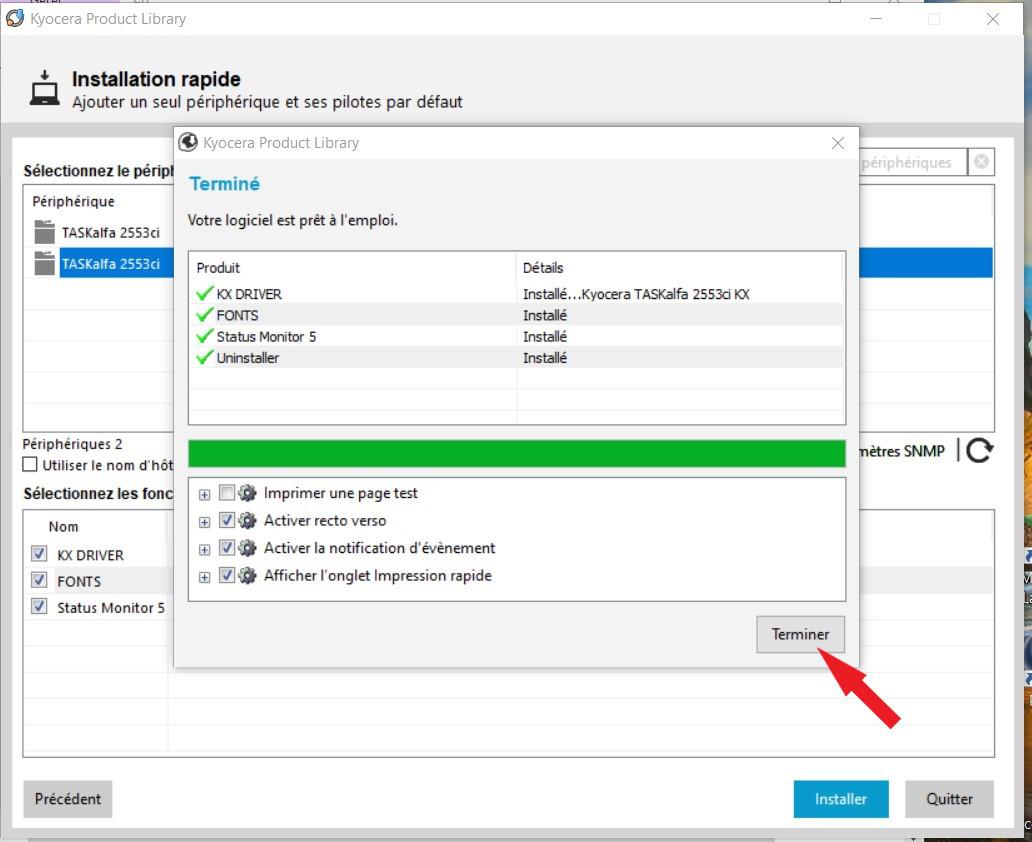Expand the Activer la notification d'évènement node
The width and height of the screenshot is (1032, 842).
click(x=205, y=549)
